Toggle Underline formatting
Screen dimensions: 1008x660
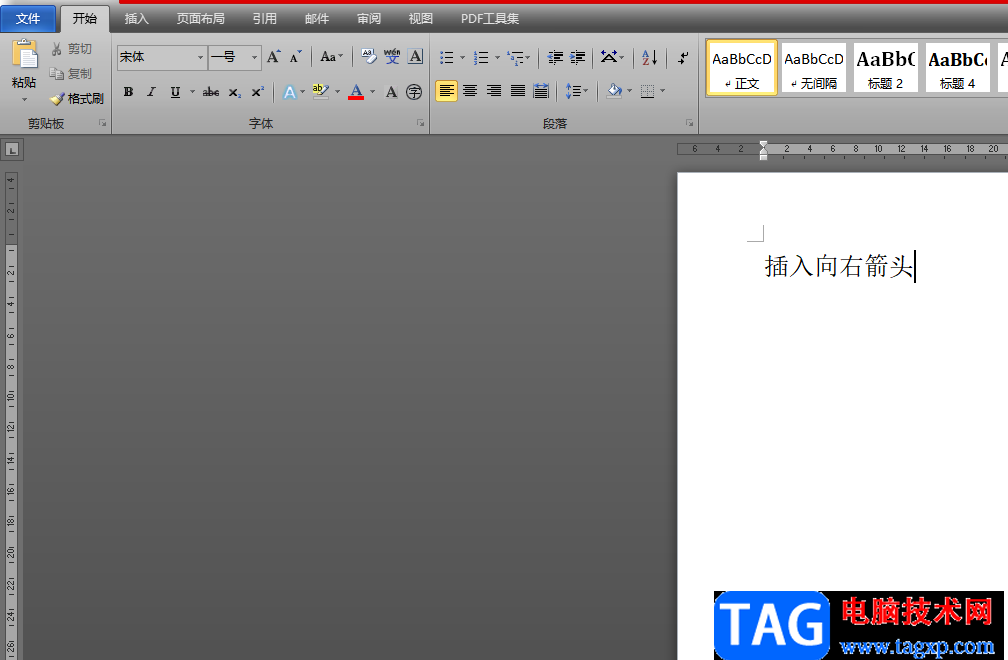coord(175,92)
